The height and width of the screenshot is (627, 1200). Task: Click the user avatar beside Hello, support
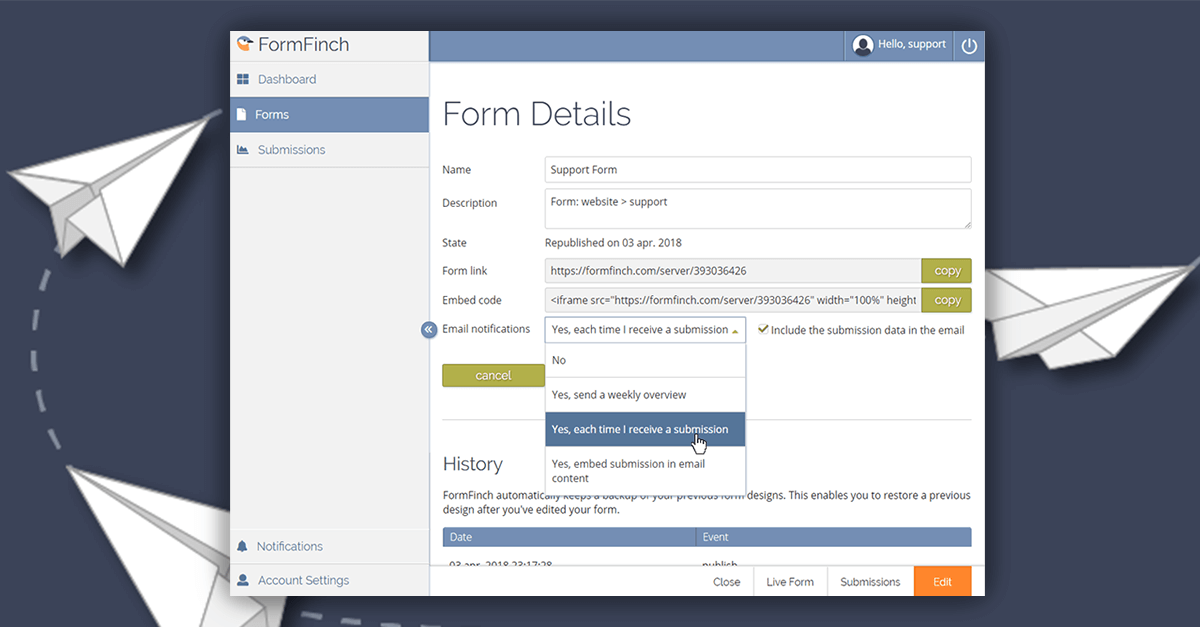tap(863, 45)
